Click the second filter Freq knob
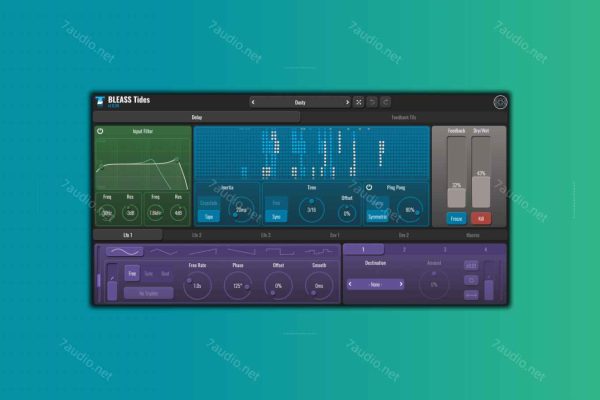The image size is (600, 400). click(155, 213)
